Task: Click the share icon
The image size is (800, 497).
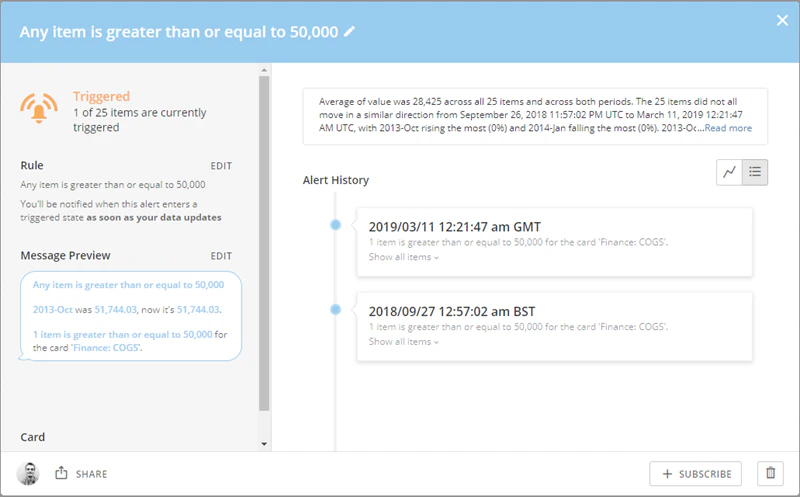Action: 61,473
